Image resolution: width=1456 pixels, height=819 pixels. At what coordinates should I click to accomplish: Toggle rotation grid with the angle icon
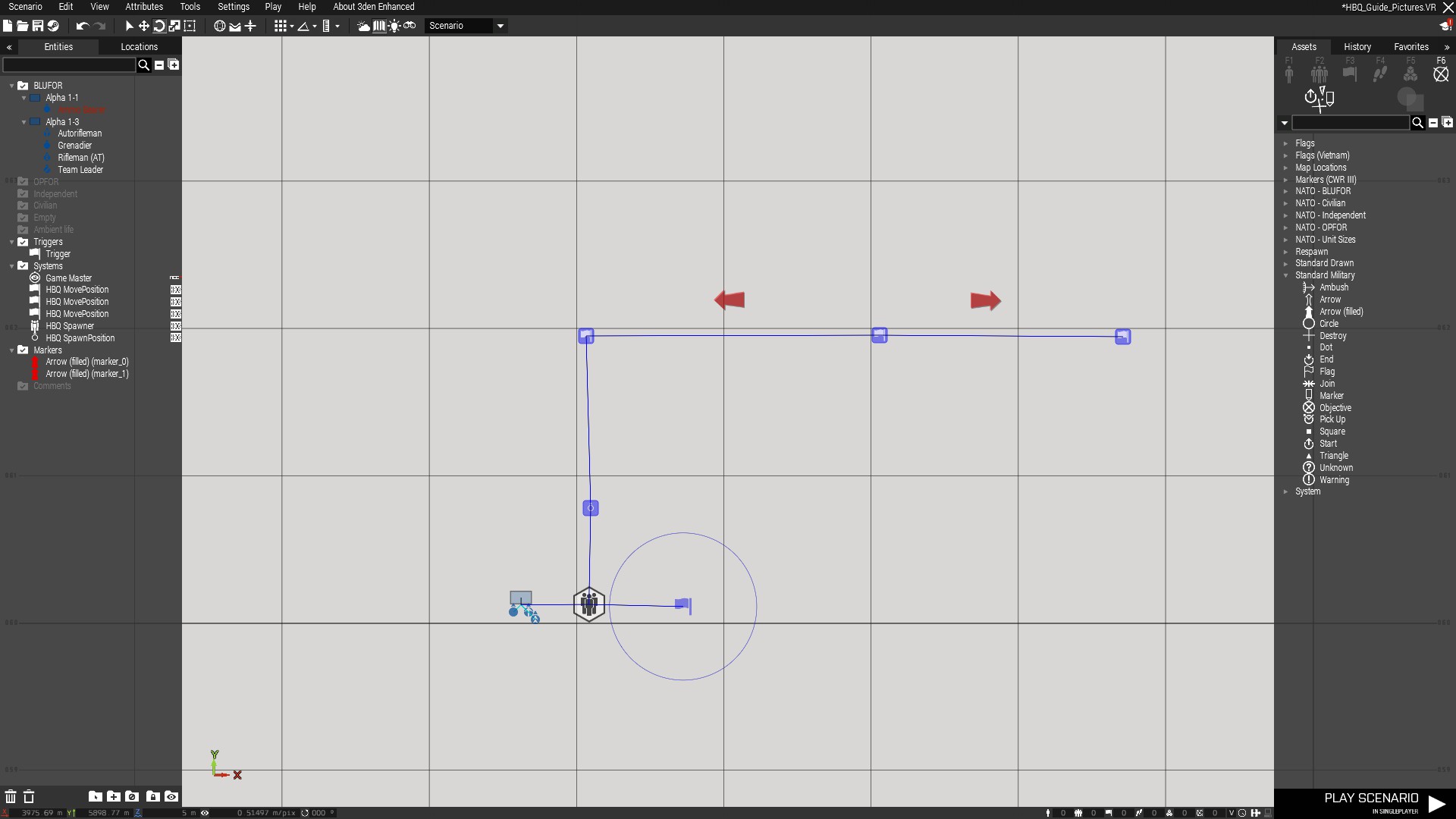coord(303,26)
